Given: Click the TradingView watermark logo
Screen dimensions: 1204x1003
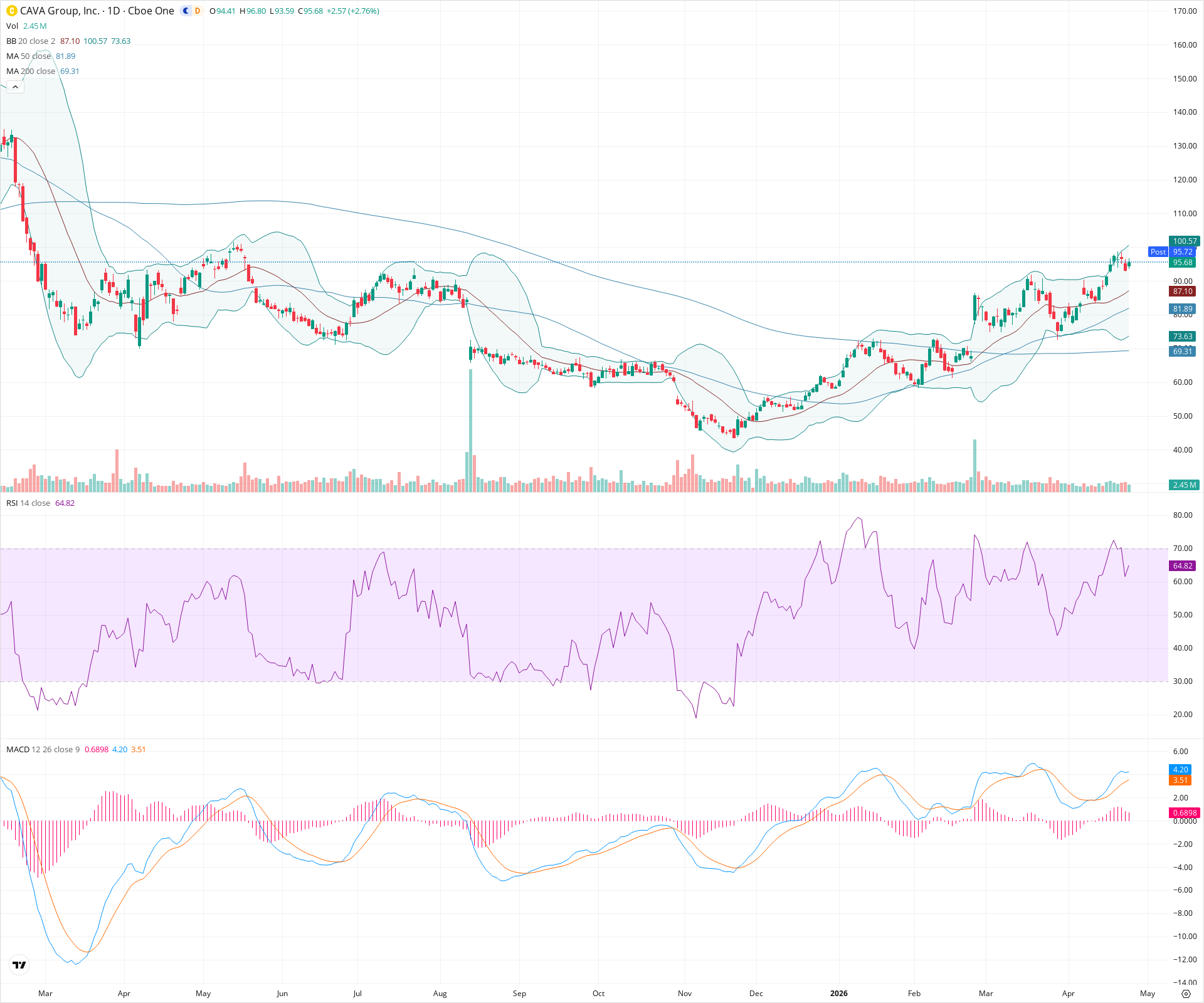Looking at the screenshot, I should [x=19, y=965].
